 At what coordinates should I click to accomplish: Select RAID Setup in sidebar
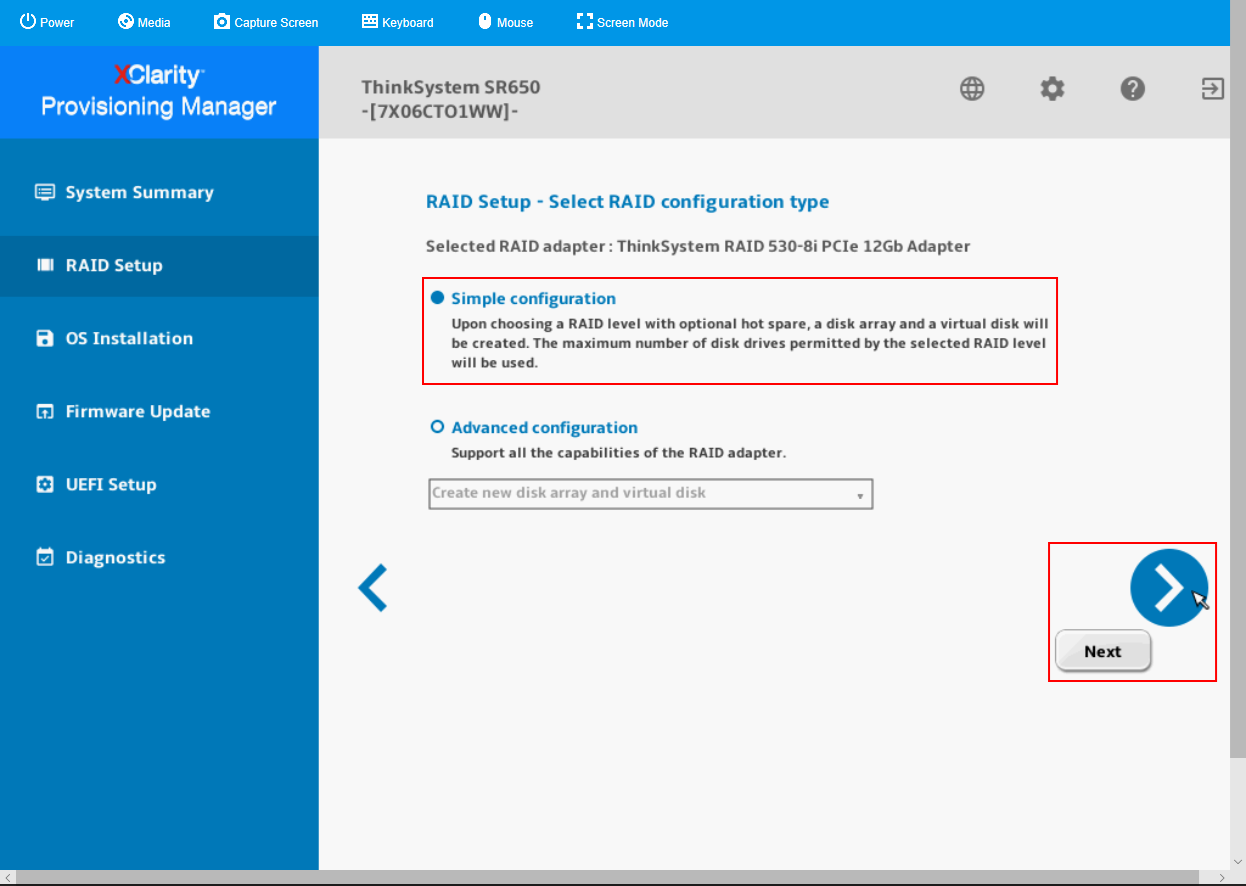click(159, 265)
